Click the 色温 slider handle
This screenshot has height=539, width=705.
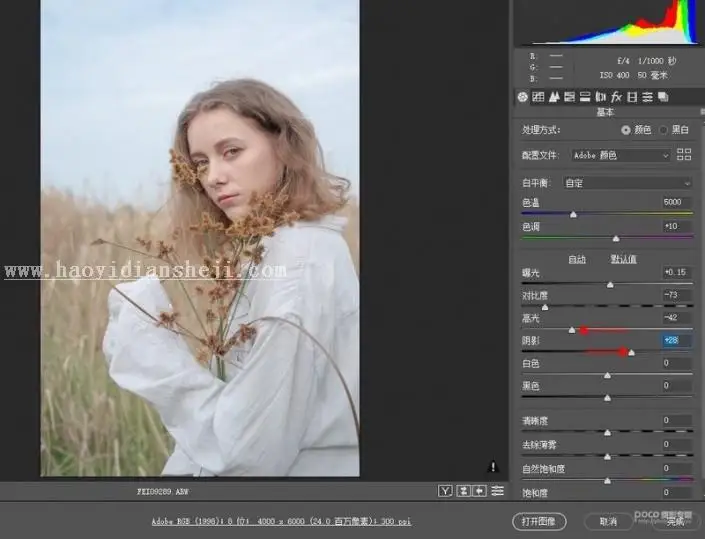pos(573,214)
